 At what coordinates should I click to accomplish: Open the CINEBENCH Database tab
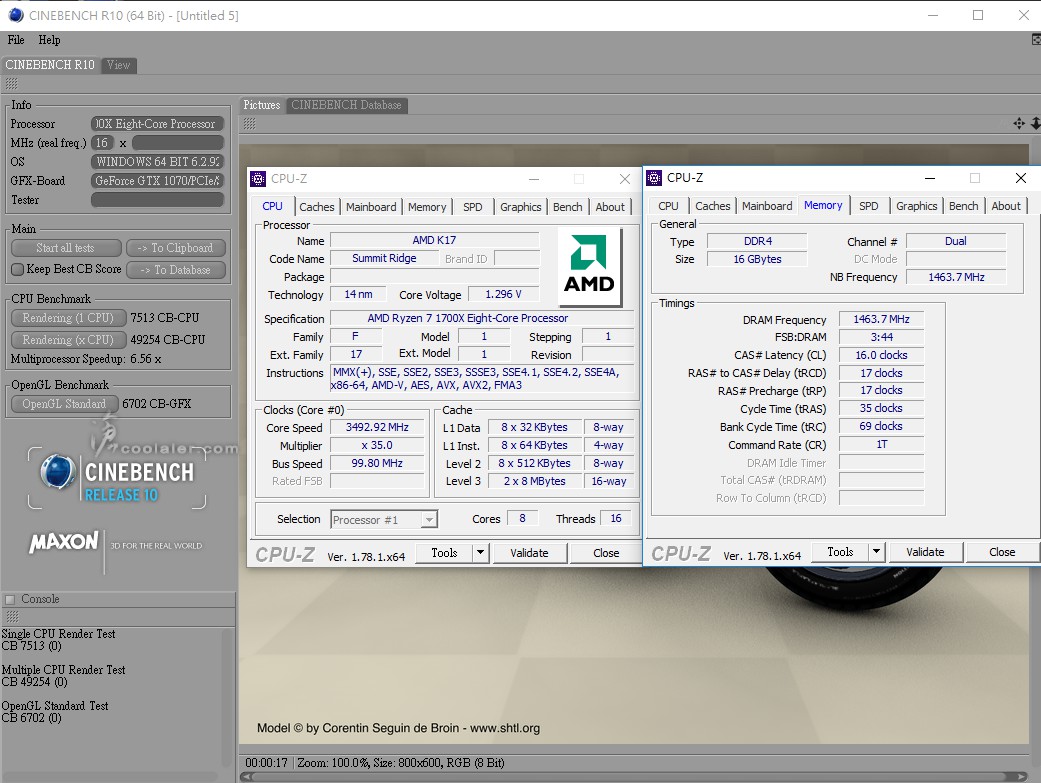[347, 105]
